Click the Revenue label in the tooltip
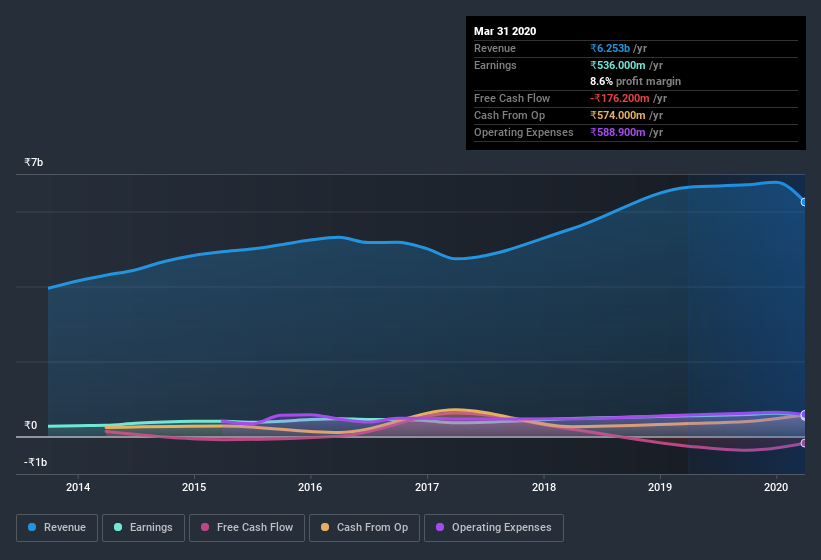This screenshot has width=821, height=560. click(495, 48)
